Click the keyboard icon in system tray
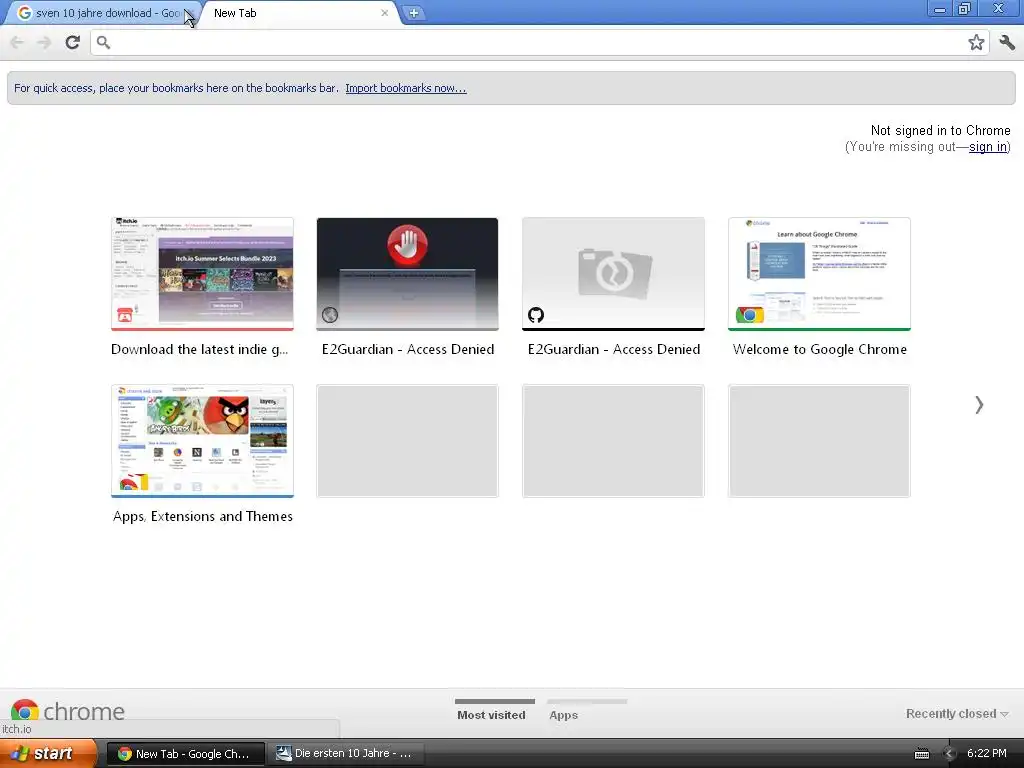1024x768 pixels. click(921, 754)
